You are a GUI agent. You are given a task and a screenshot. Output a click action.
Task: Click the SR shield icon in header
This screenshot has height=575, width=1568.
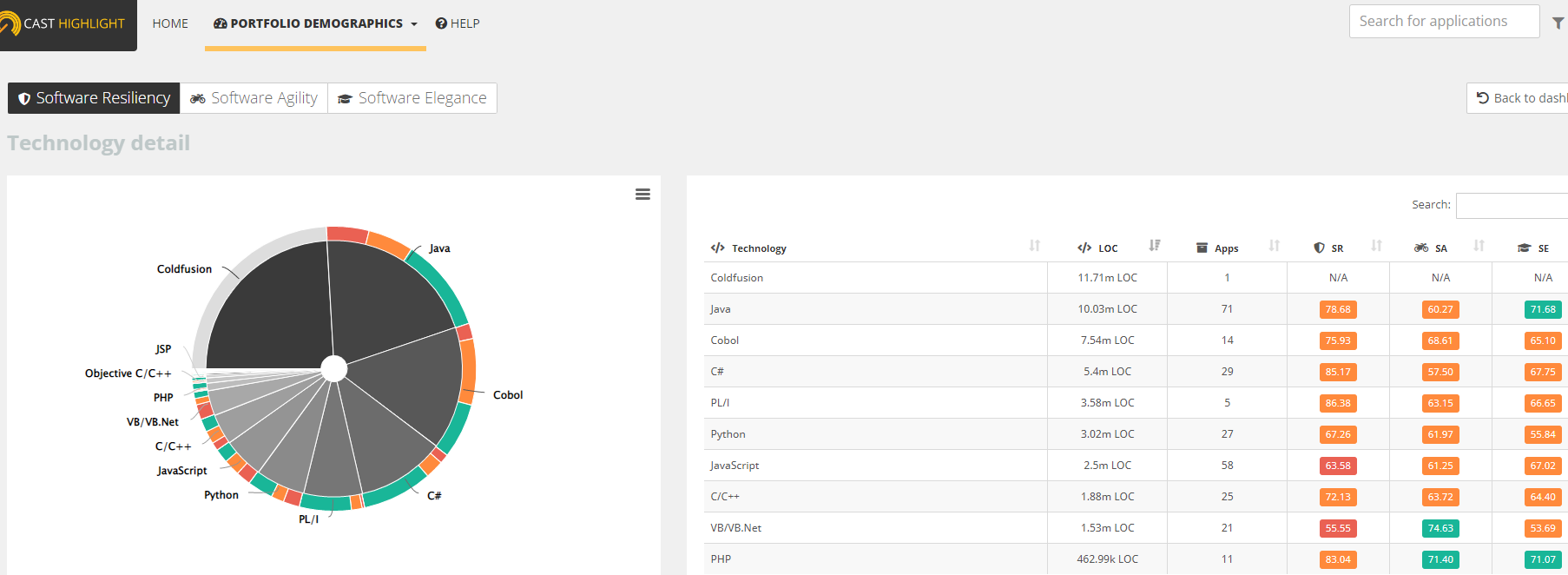click(1320, 248)
